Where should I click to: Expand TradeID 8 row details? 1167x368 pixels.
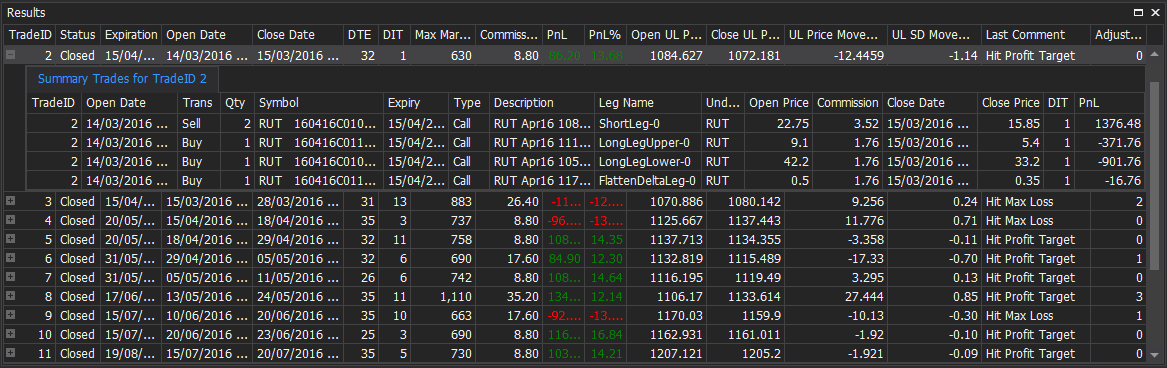[x=10, y=296]
